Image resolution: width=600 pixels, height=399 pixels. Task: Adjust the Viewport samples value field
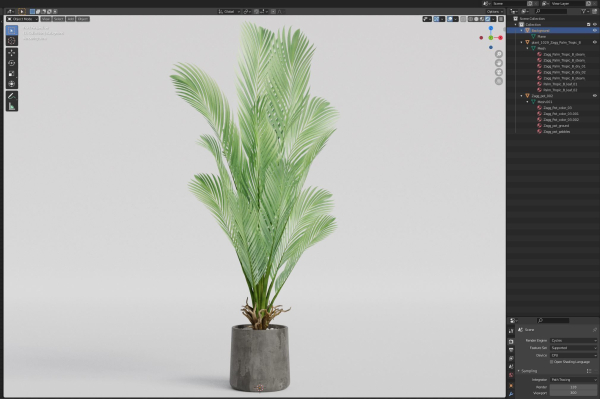point(573,393)
